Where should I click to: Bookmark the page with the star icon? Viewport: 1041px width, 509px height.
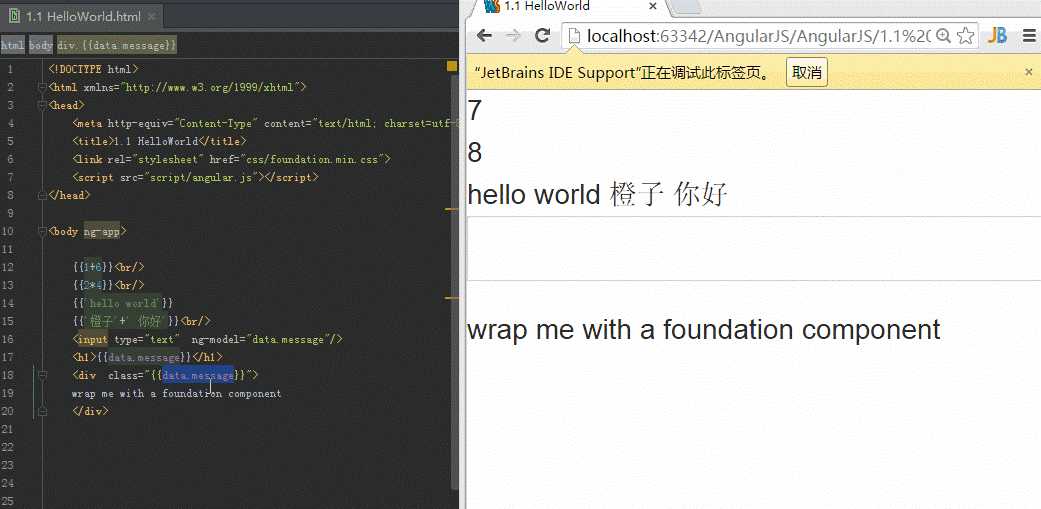coord(965,36)
